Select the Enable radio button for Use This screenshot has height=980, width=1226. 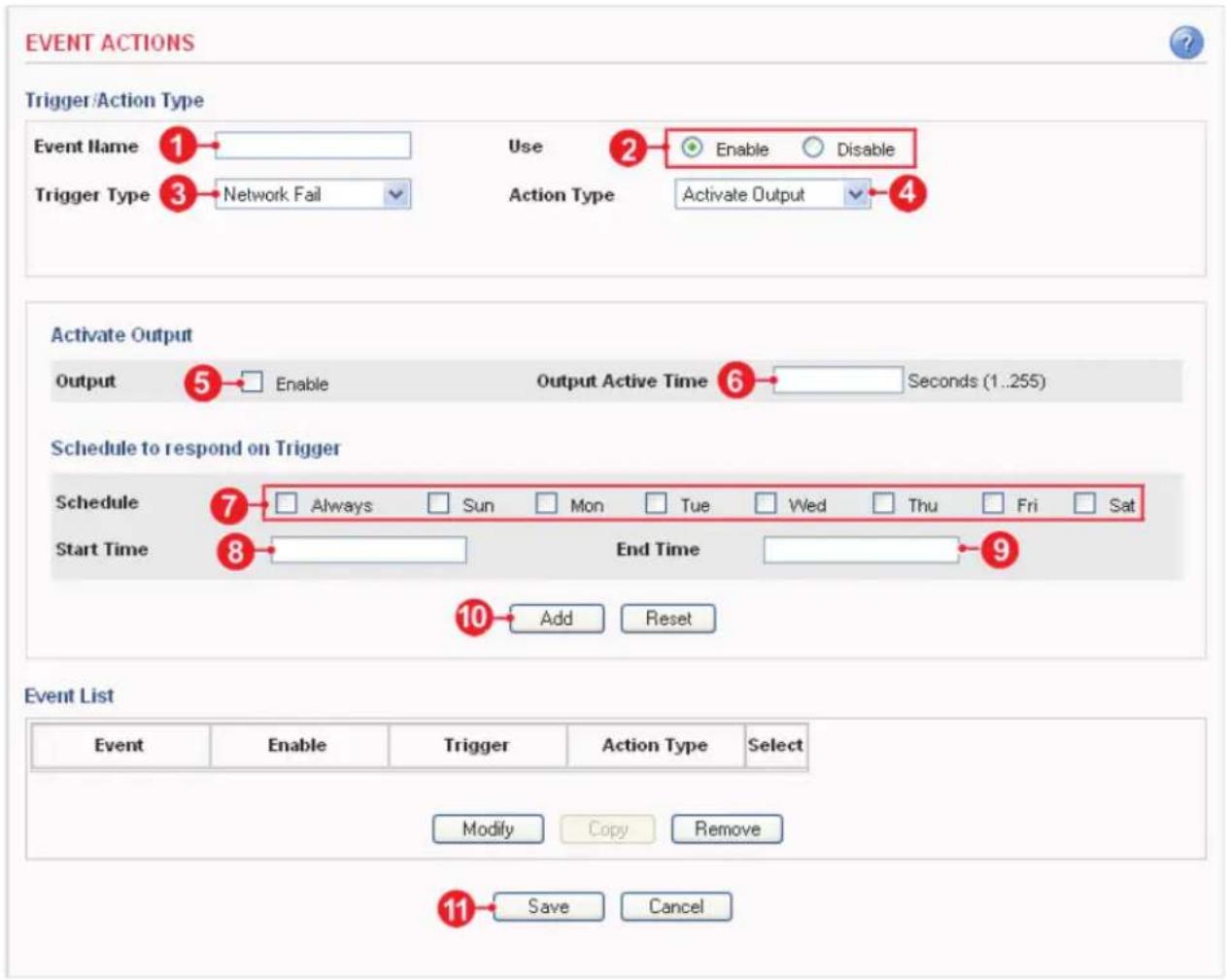(692, 148)
